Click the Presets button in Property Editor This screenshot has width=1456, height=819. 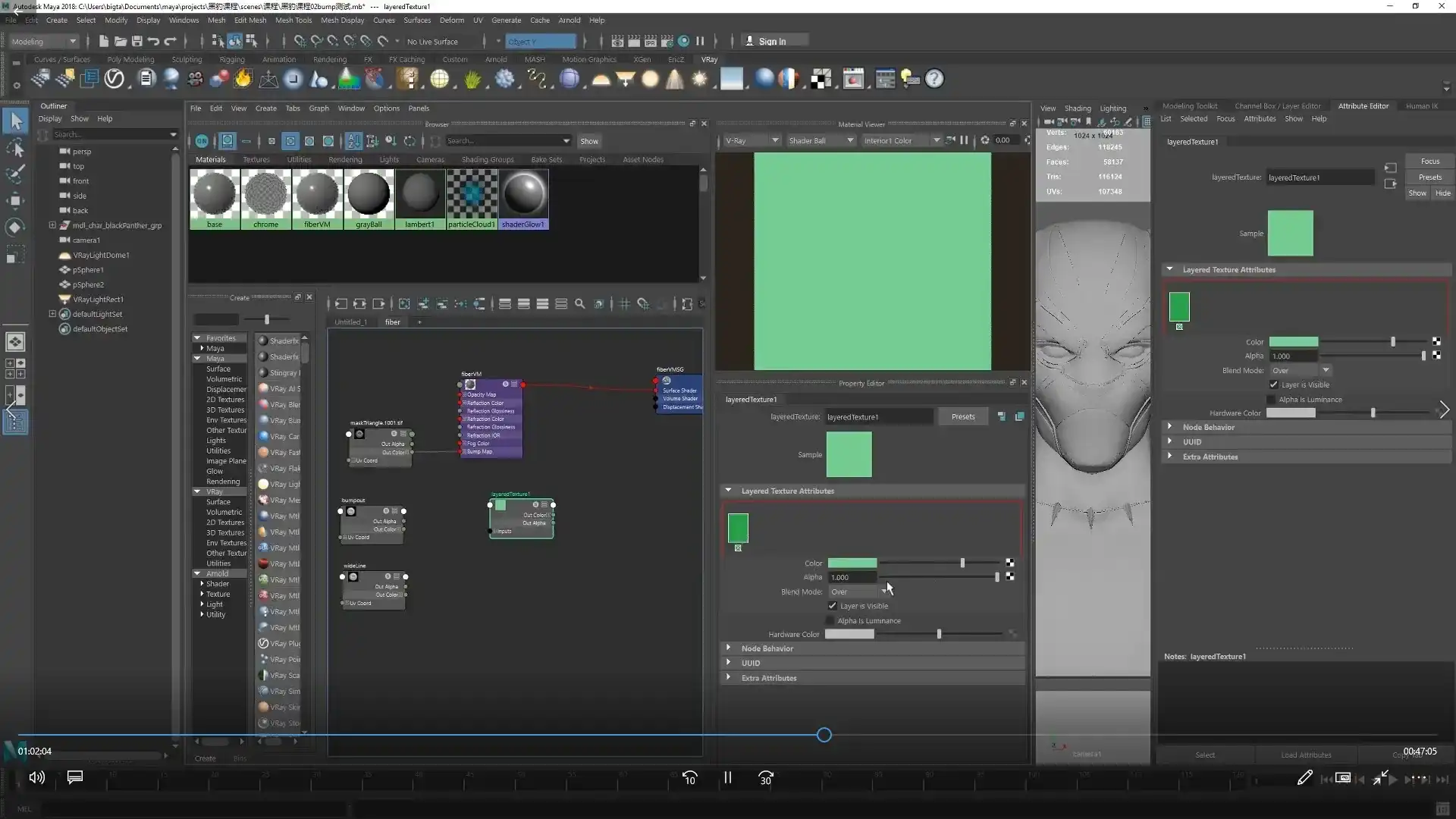[963, 417]
